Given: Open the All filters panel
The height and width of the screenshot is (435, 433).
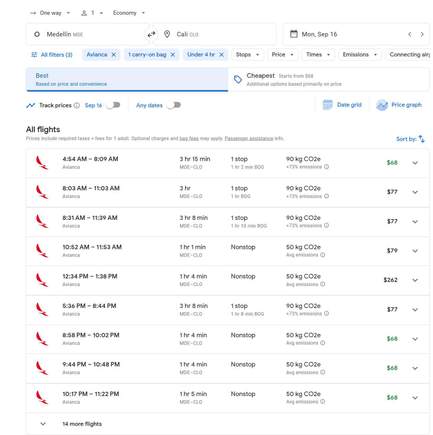Looking at the screenshot, I should (52, 55).
